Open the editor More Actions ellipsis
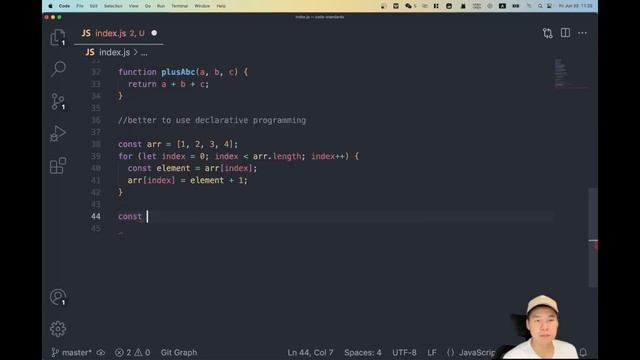This screenshot has width=640, height=360. pos(582,33)
